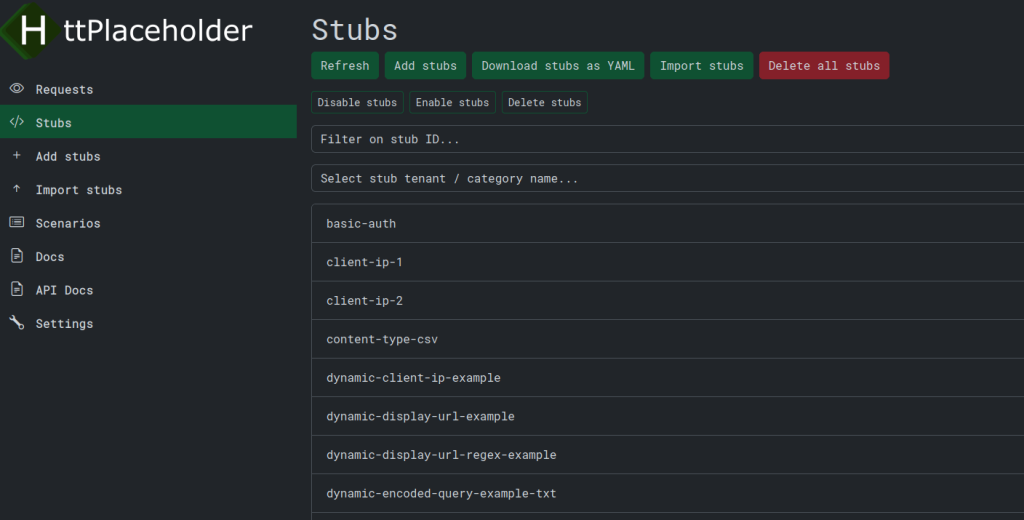The image size is (1024, 520).
Task: Open Docs in the sidebar
Action: (x=148, y=256)
